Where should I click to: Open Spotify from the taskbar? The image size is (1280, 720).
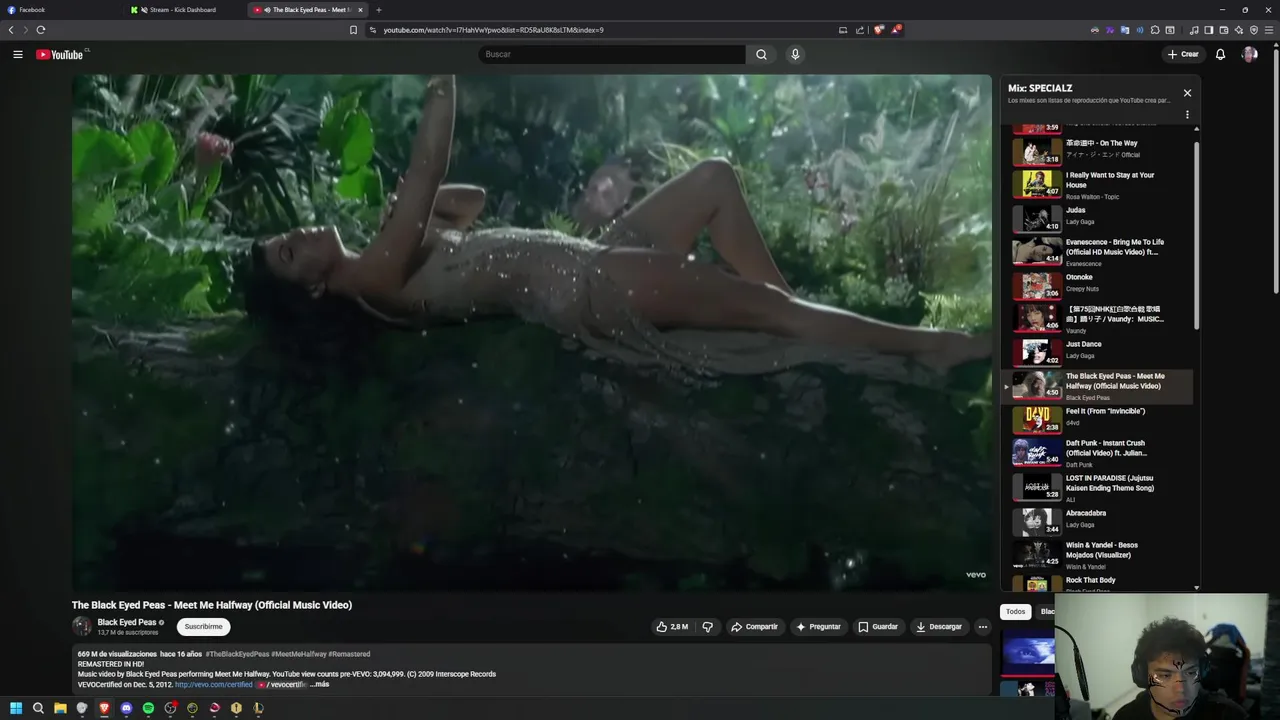(148, 708)
